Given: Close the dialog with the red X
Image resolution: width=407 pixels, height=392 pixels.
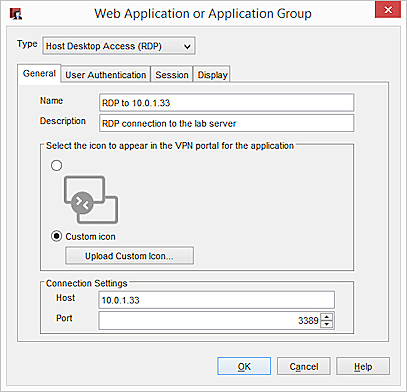Looking at the screenshot, I should (388, 10).
